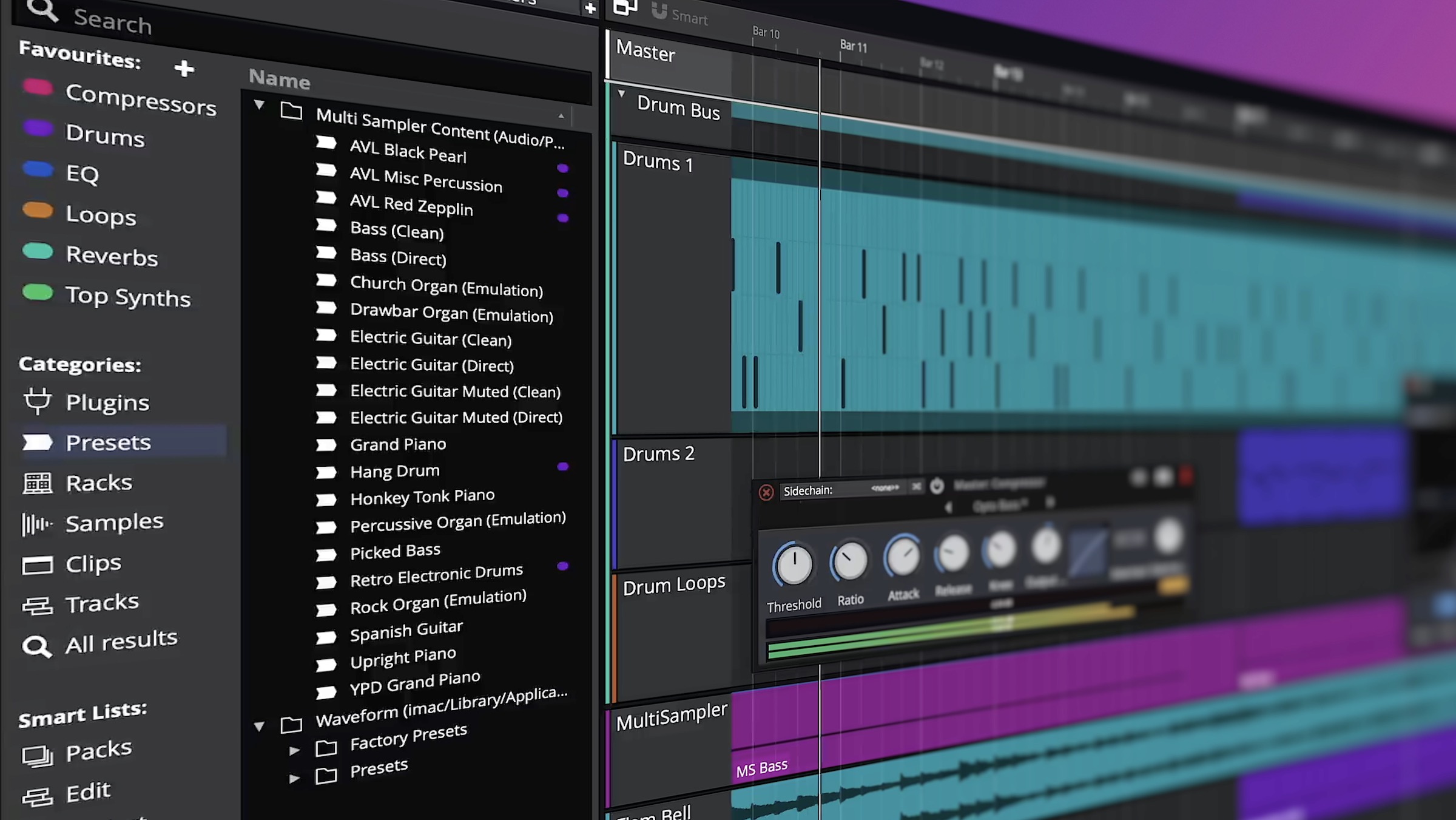Show All results category
This screenshot has height=820, width=1456.
(121, 642)
